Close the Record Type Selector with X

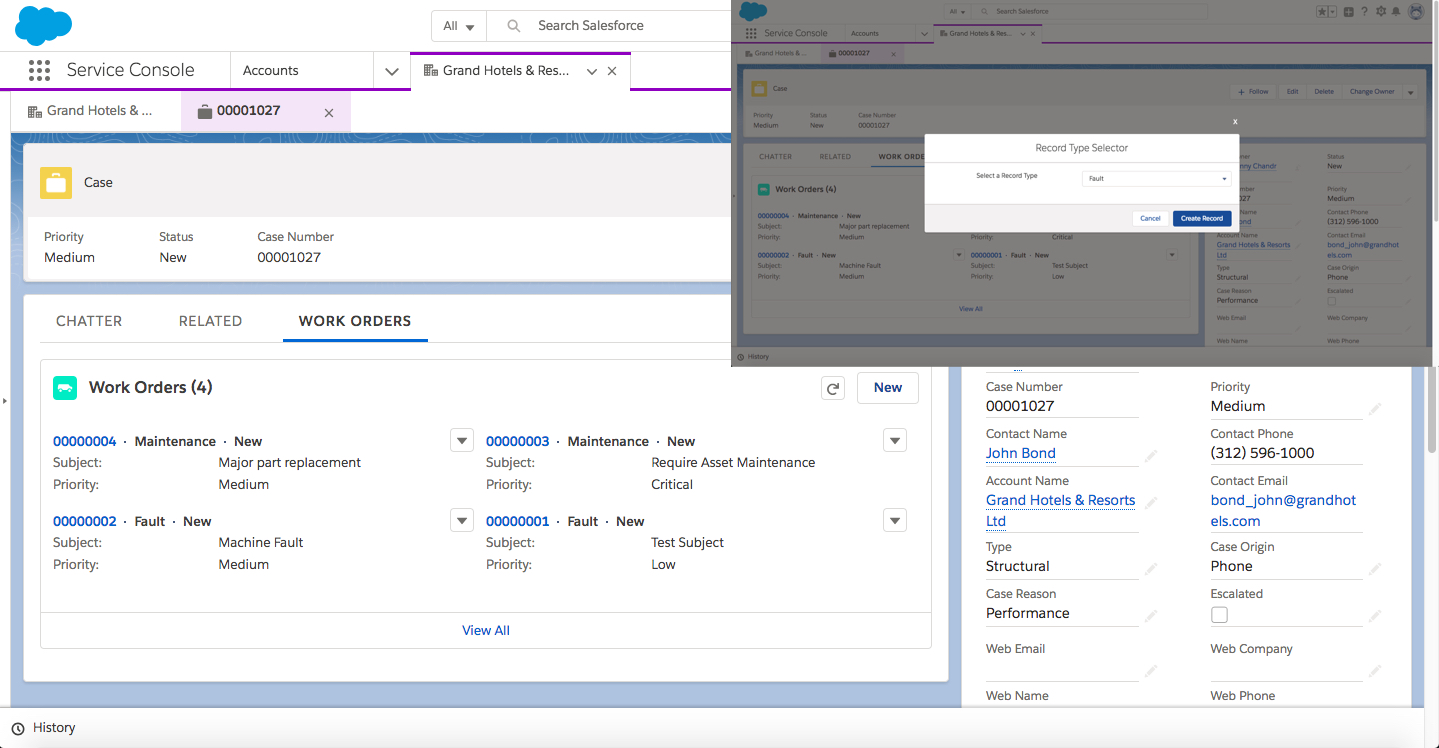coord(1235,121)
